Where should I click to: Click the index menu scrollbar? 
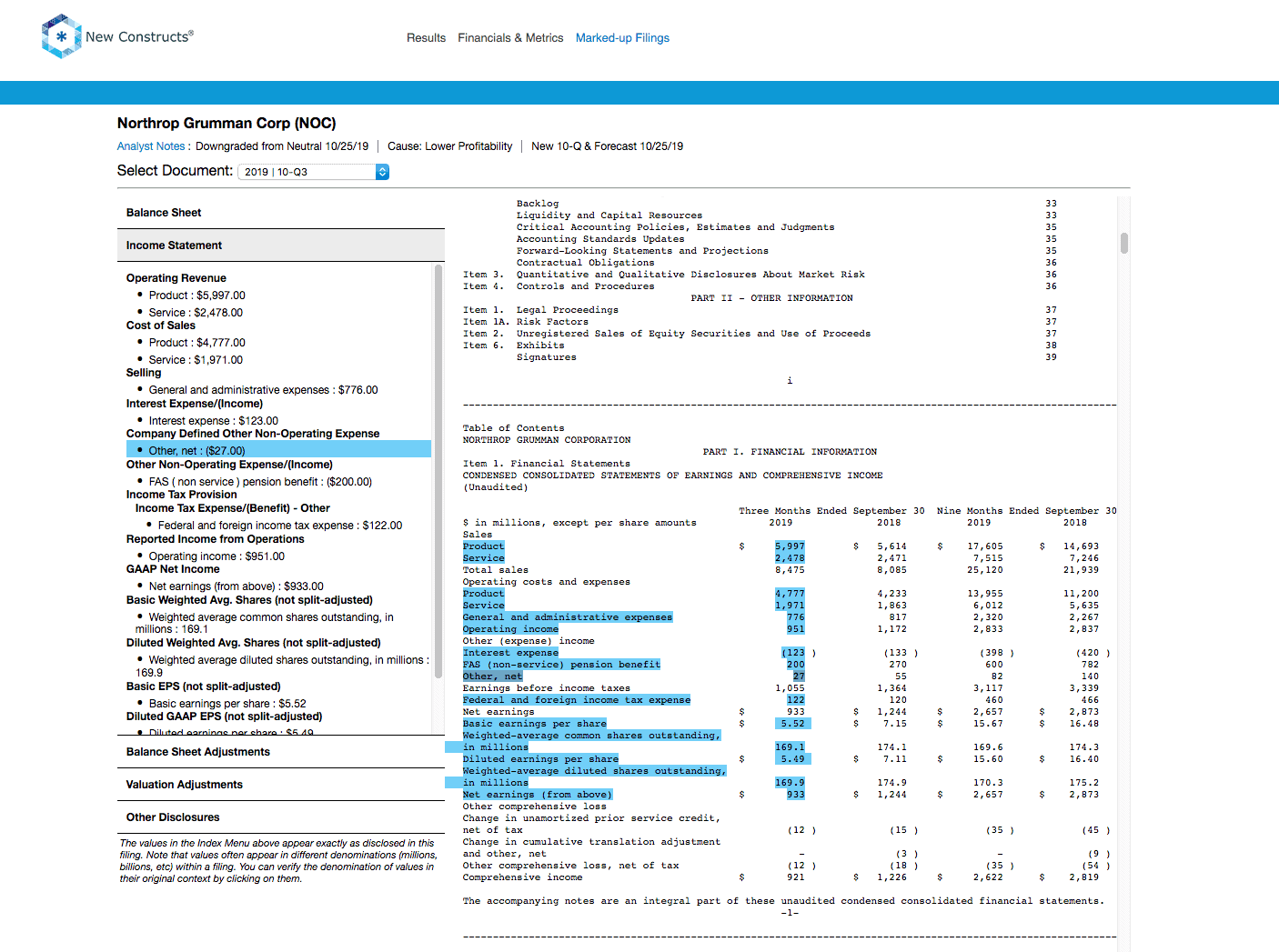pyautogui.click(x=438, y=472)
